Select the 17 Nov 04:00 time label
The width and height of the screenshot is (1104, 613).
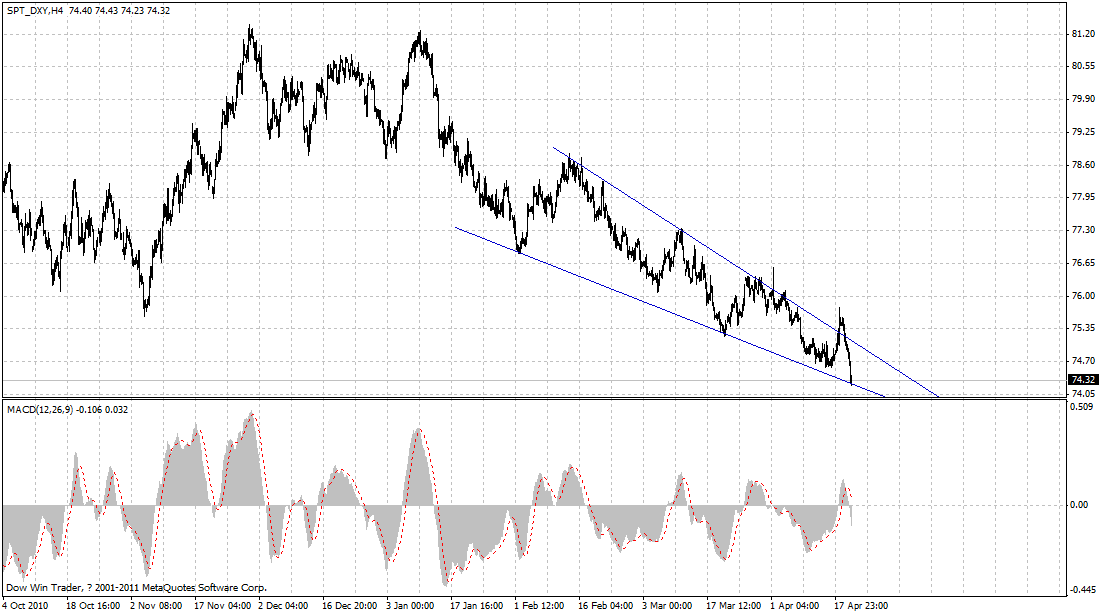pyautogui.click(x=222, y=605)
